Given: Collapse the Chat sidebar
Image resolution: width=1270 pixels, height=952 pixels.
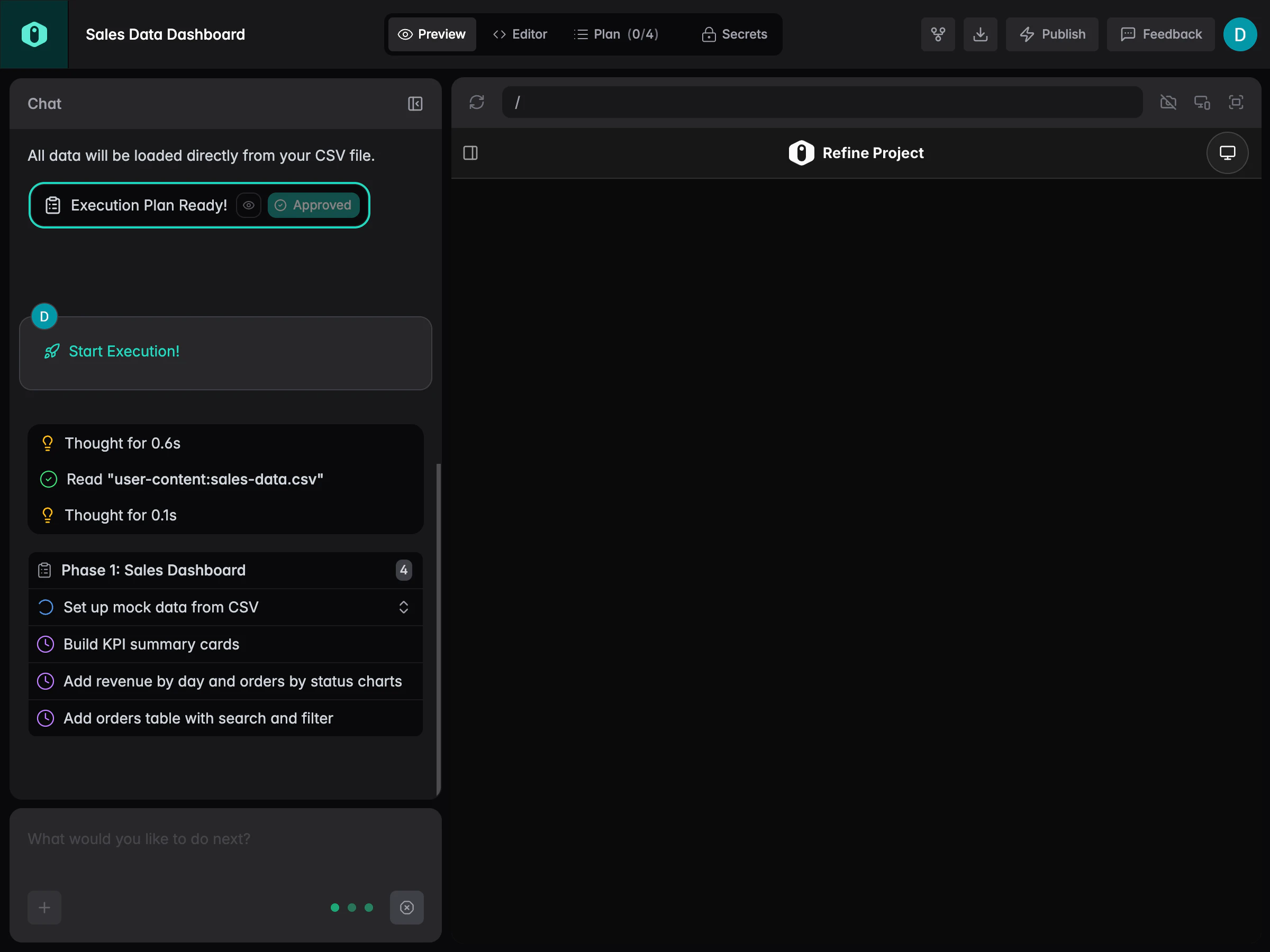Looking at the screenshot, I should (415, 104).
